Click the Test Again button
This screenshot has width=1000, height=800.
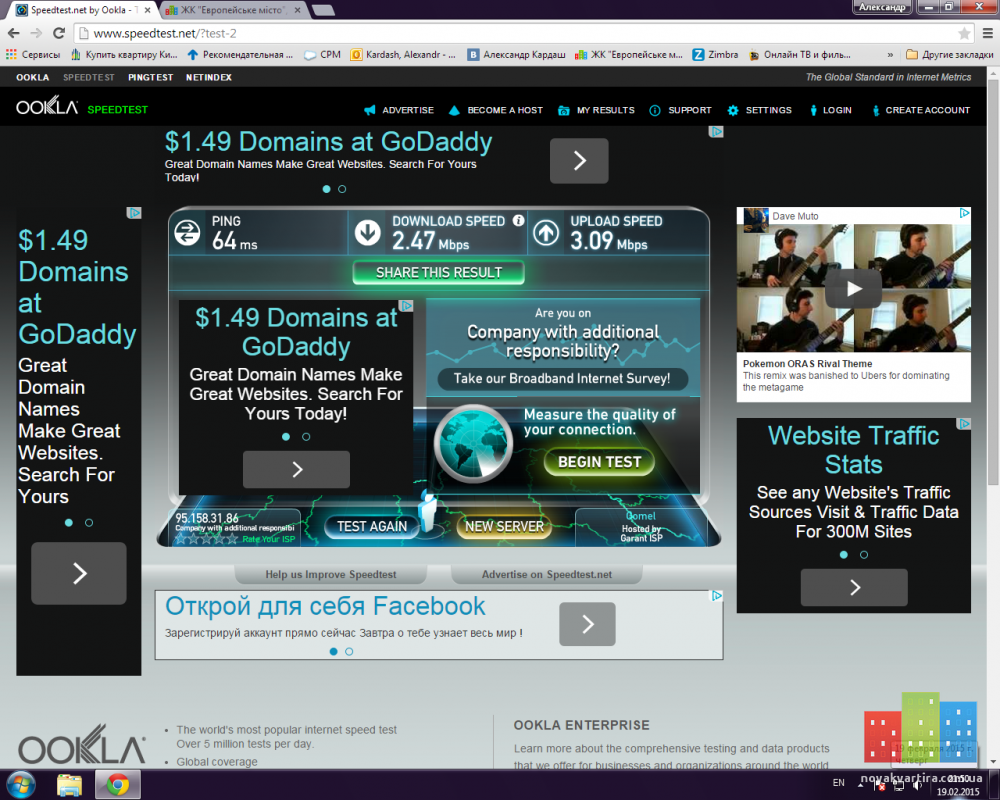coord(372,526)
